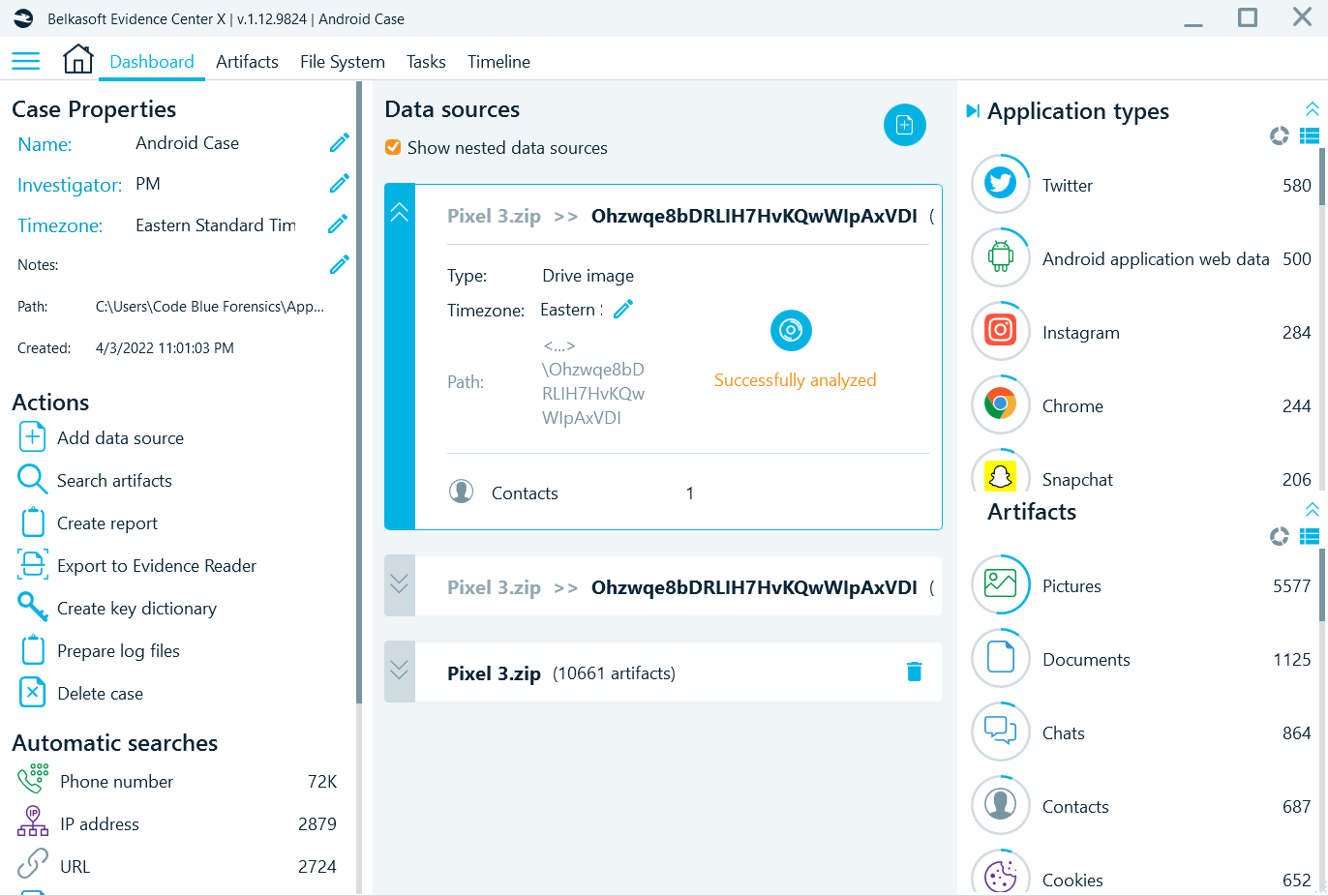Uncheck Show nested data sources checkbox
The height and width of the screenshot is (896, 1328).
point(393,147)
